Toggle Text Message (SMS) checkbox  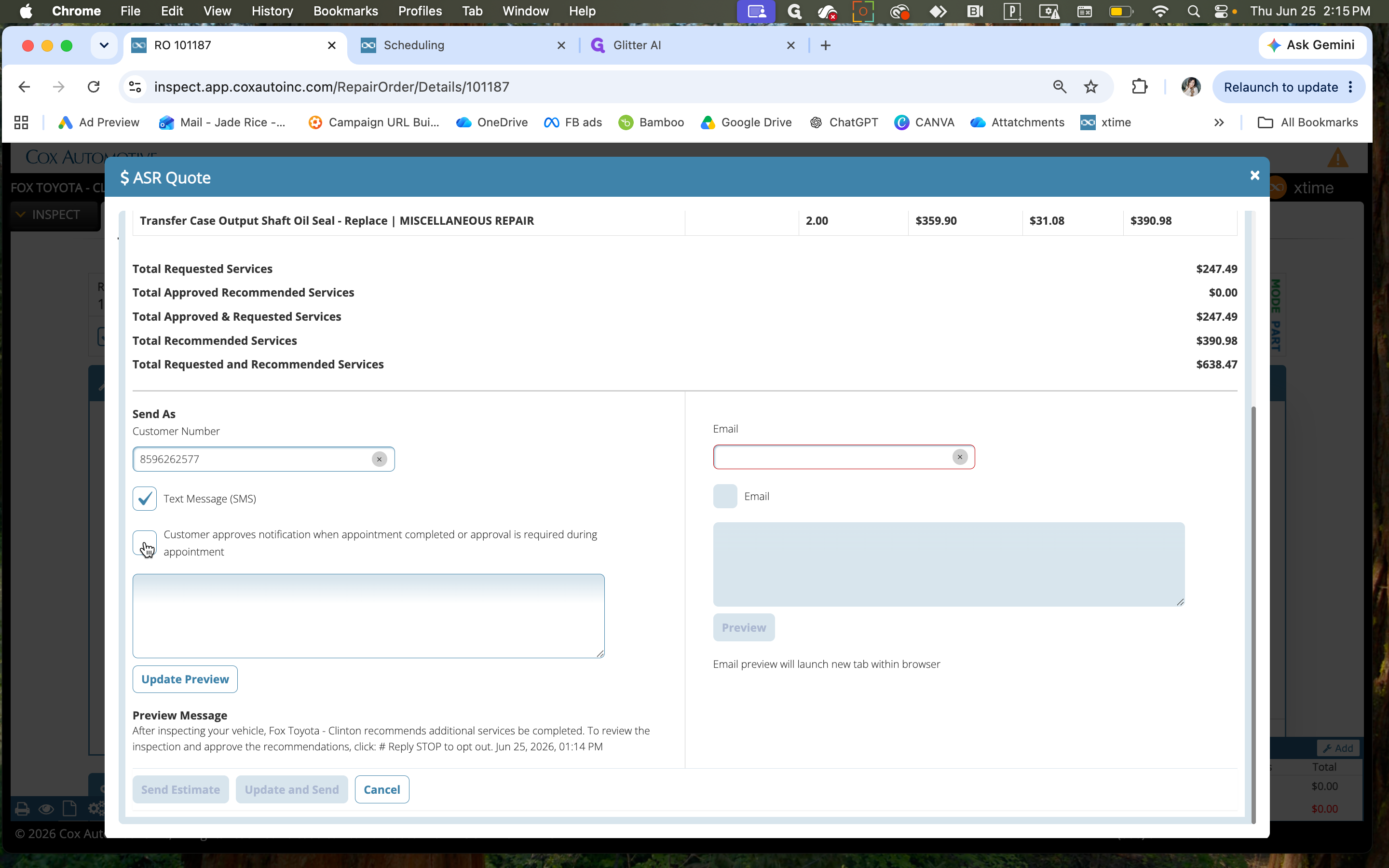tap(145, 498)
